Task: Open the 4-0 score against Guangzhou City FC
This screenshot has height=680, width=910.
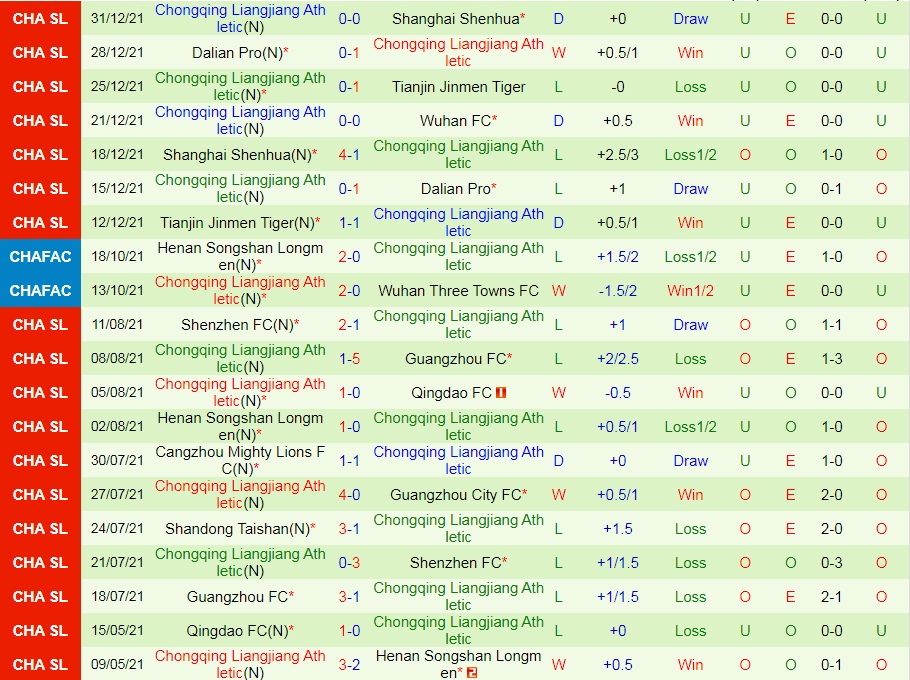Action: click(349, 495)
